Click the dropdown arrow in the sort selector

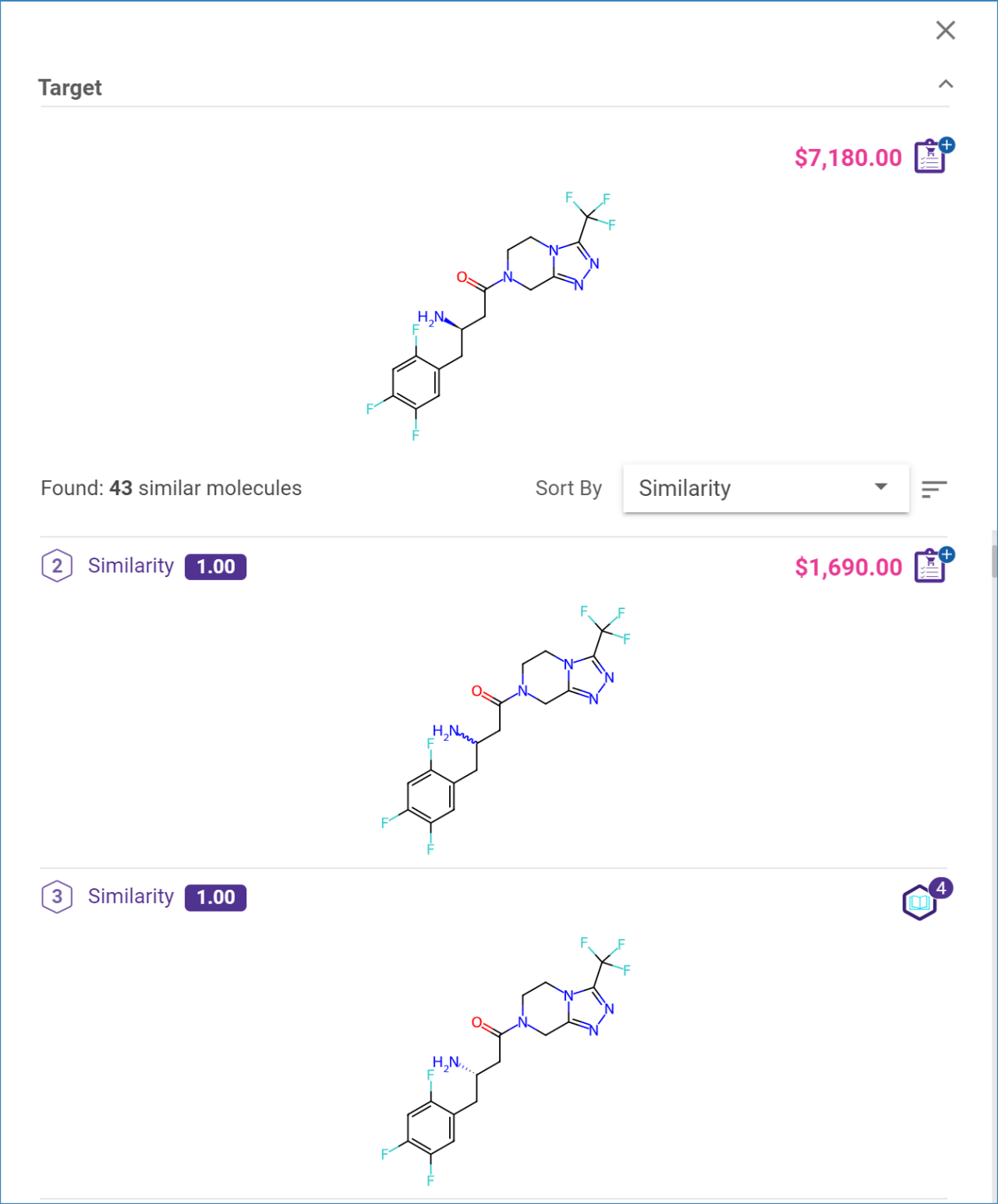tap(880, 487)
